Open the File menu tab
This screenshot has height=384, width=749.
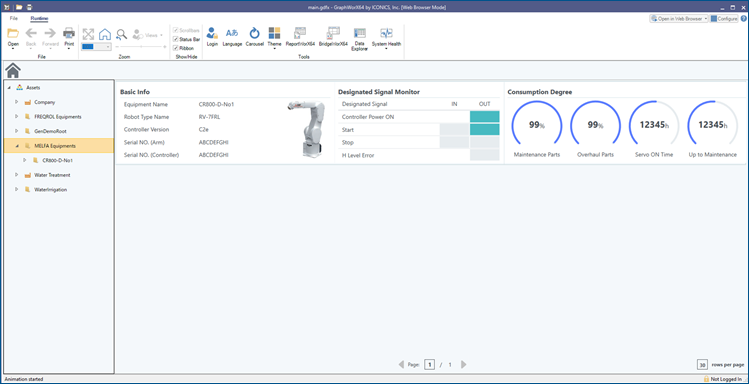(13, 19)
